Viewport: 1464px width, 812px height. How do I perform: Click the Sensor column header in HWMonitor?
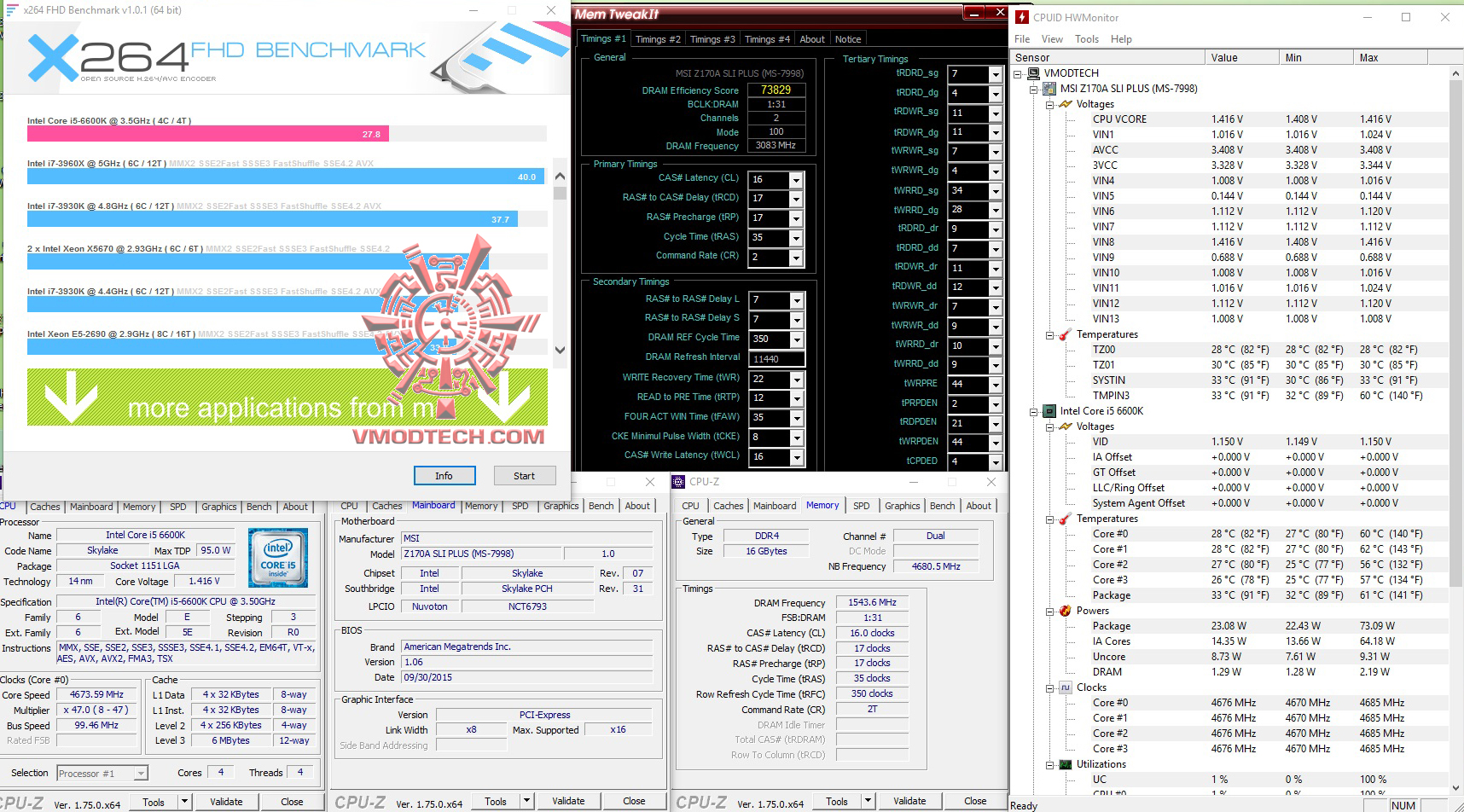1107,58
